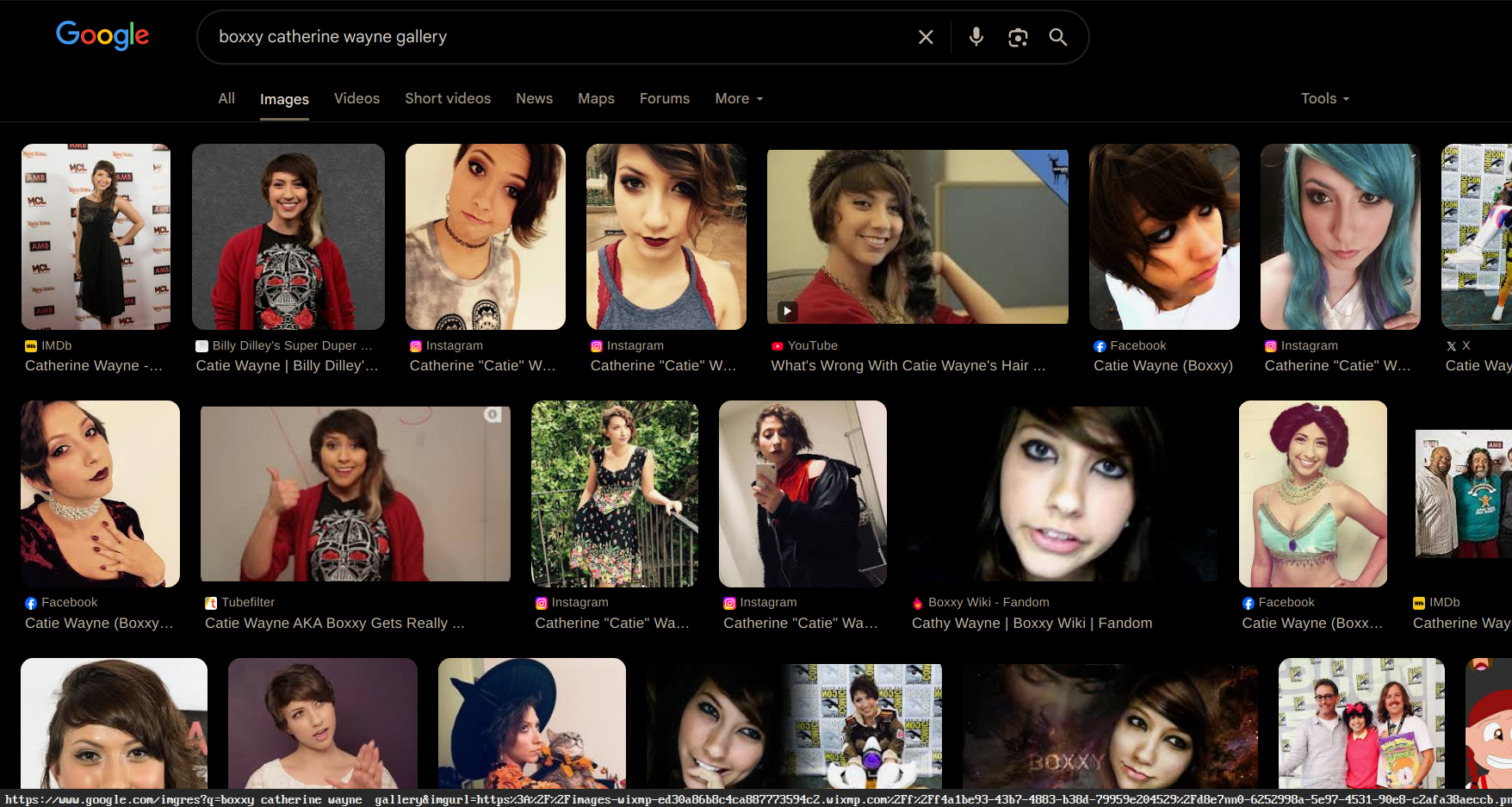Open the Short videos tab
The width and height of the screenshot is (1512, 807).
point(448,98)
